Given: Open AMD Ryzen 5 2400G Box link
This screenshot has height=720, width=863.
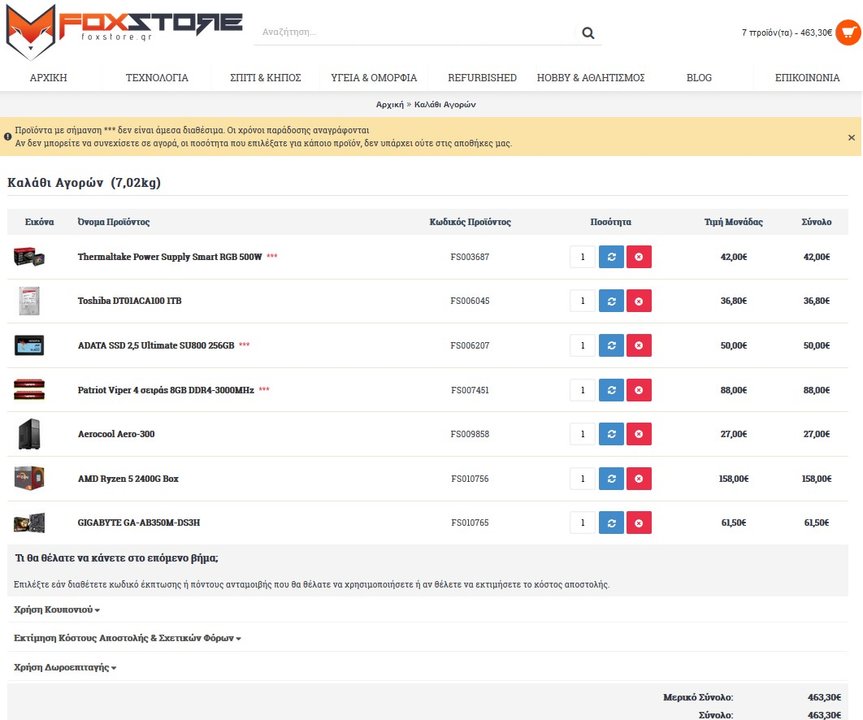Looking at the screenshot, I should point(128,479).
